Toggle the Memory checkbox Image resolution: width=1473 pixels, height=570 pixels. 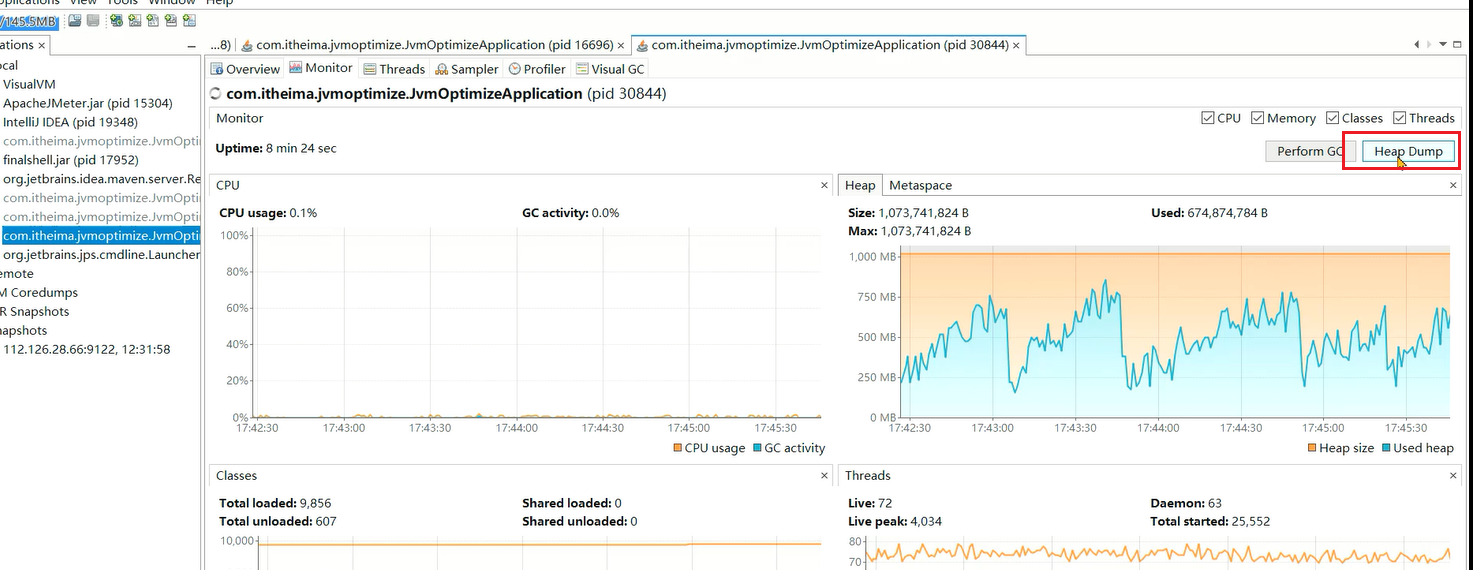pos(1258,118)
